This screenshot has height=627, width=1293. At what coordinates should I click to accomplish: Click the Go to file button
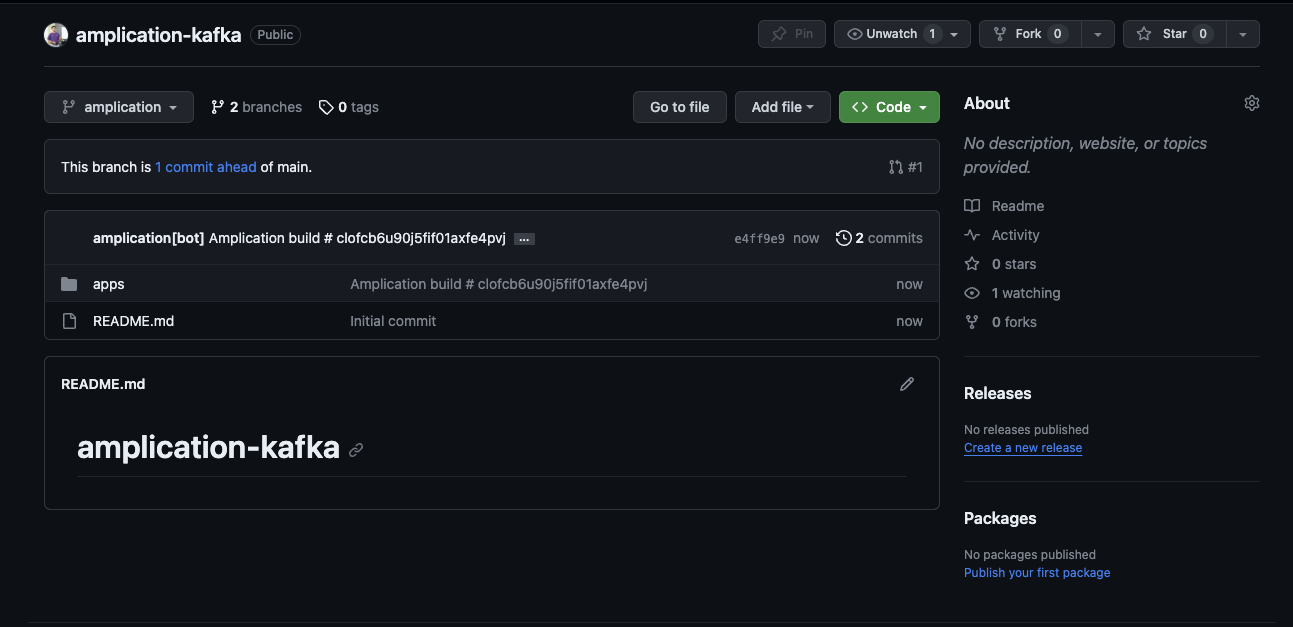[x=680, y=107]
